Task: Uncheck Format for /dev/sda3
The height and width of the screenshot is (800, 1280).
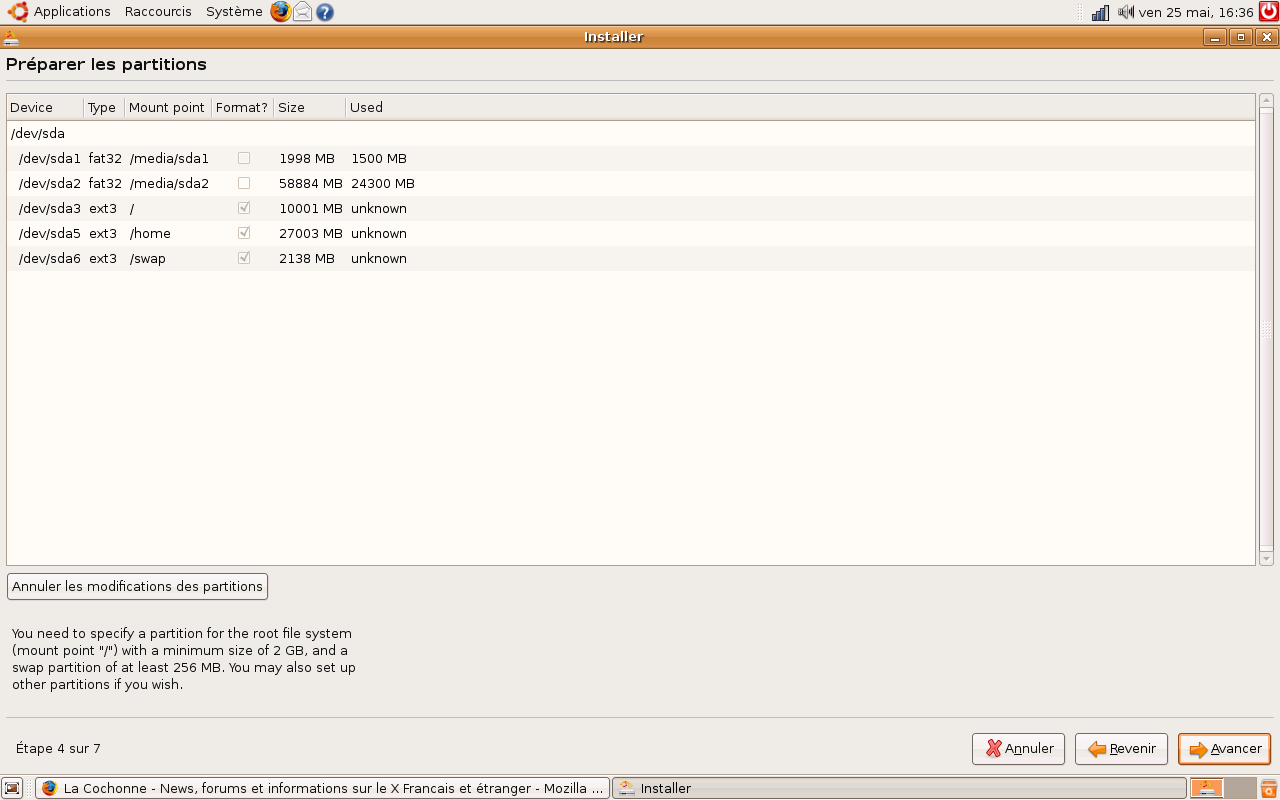Action: tap(243, 208)
